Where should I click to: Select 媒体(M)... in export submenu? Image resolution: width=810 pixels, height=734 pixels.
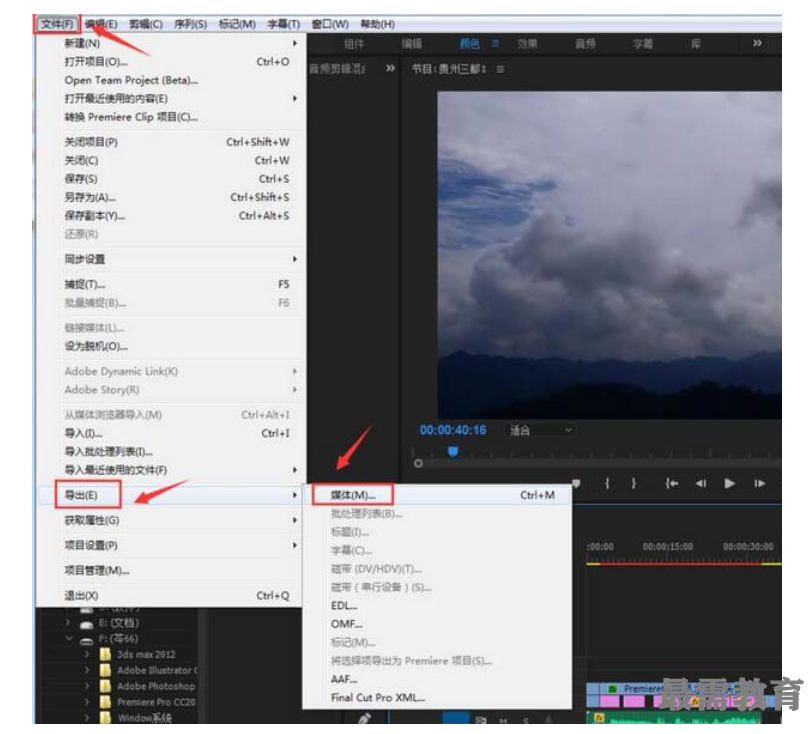point(352,495)
